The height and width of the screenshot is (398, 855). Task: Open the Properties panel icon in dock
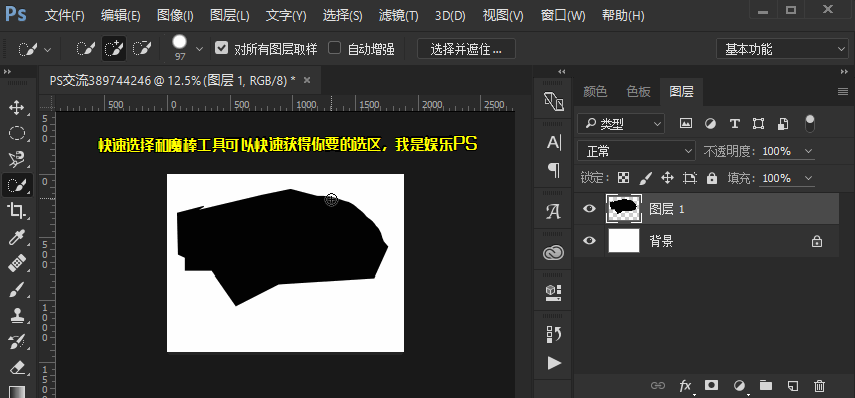click(x=553, y=293)
